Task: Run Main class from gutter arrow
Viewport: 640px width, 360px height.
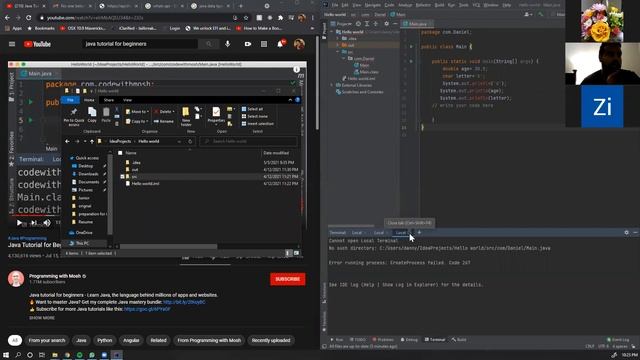Action: 411,47
